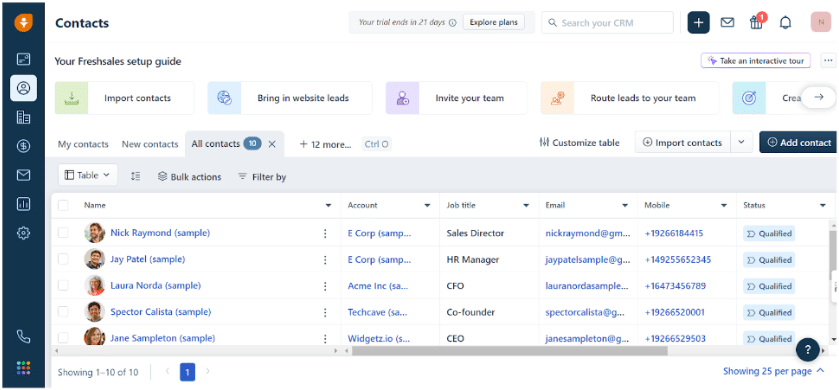Open the help question mark button
The image size is (839, 390).
[808, 350]
